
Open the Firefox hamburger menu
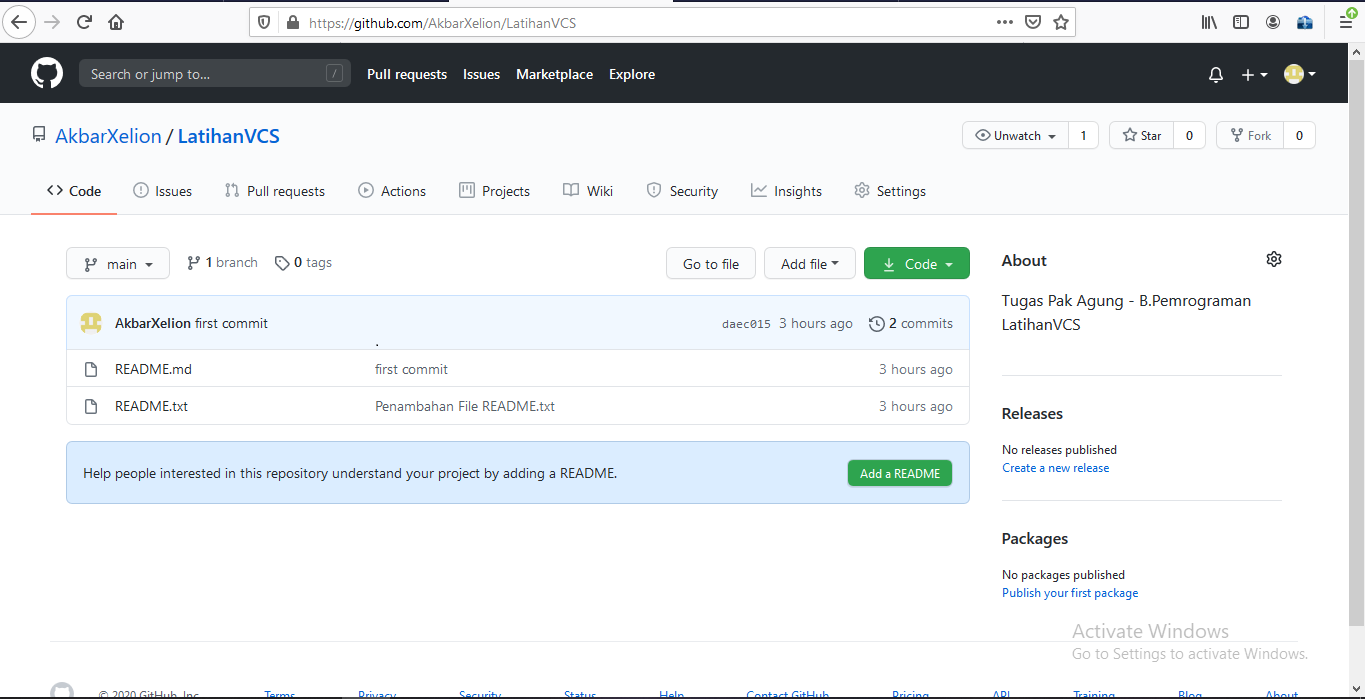tap(1346, 21)
